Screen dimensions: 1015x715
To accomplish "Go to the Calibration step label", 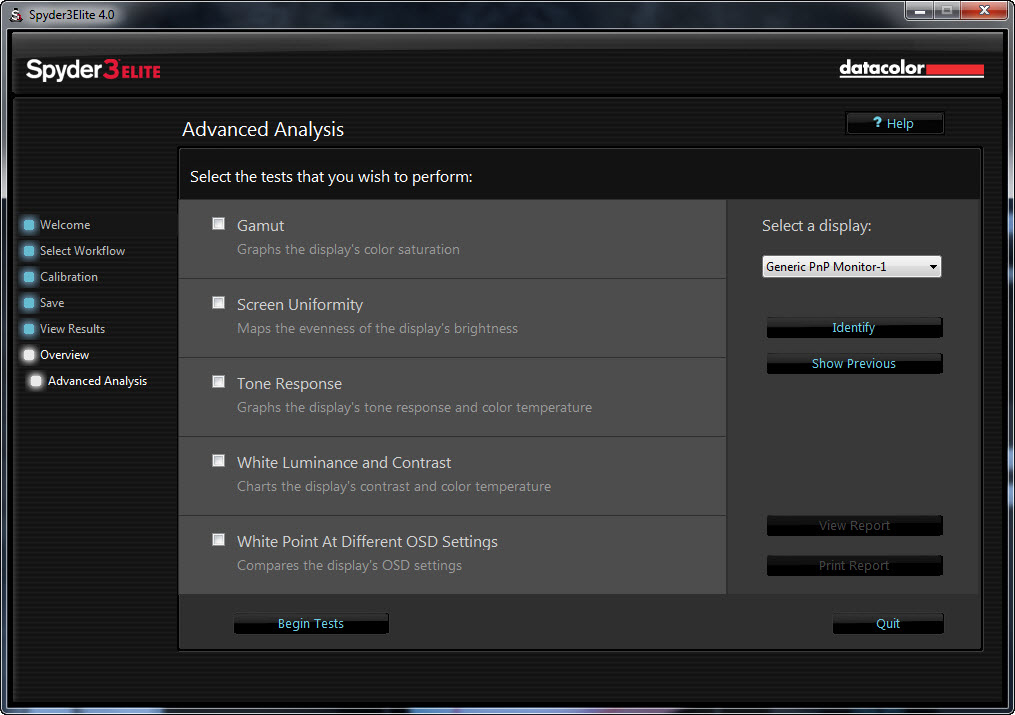I will (69, 277).
